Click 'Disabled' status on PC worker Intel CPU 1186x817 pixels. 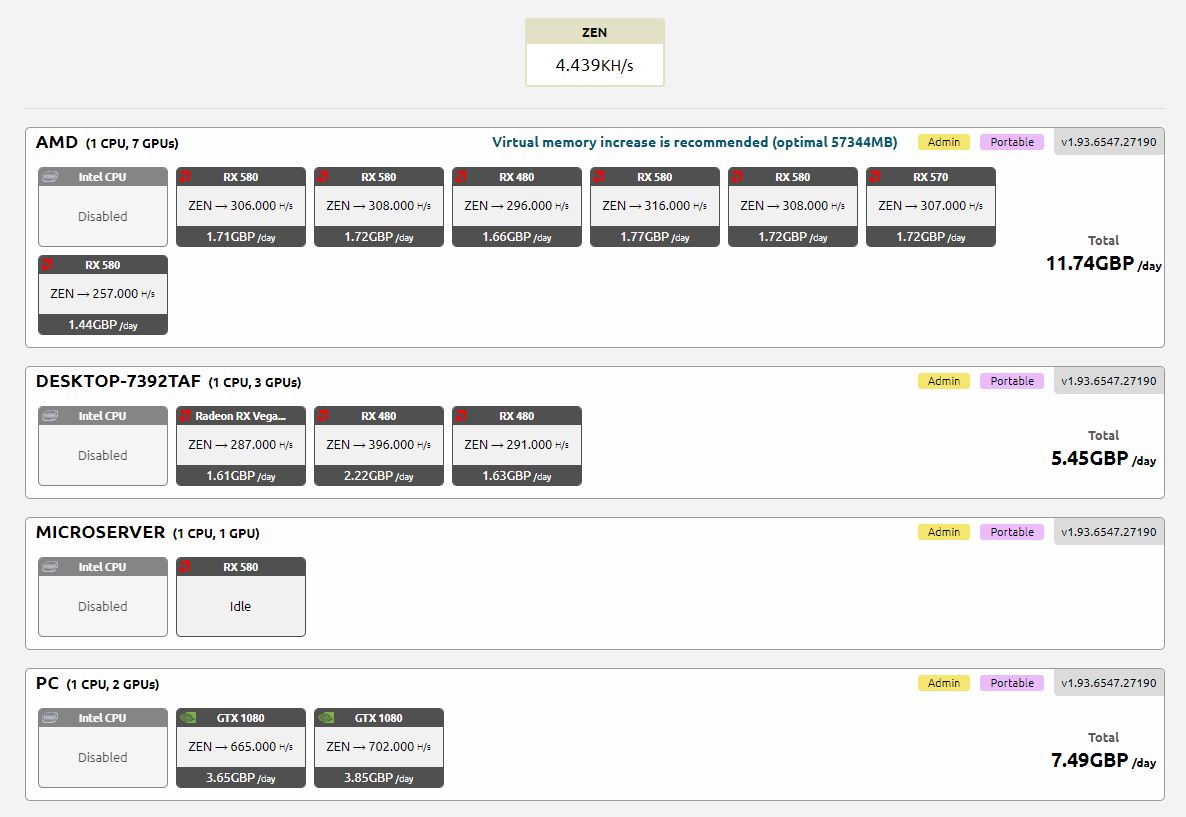(x=103, y=757)
